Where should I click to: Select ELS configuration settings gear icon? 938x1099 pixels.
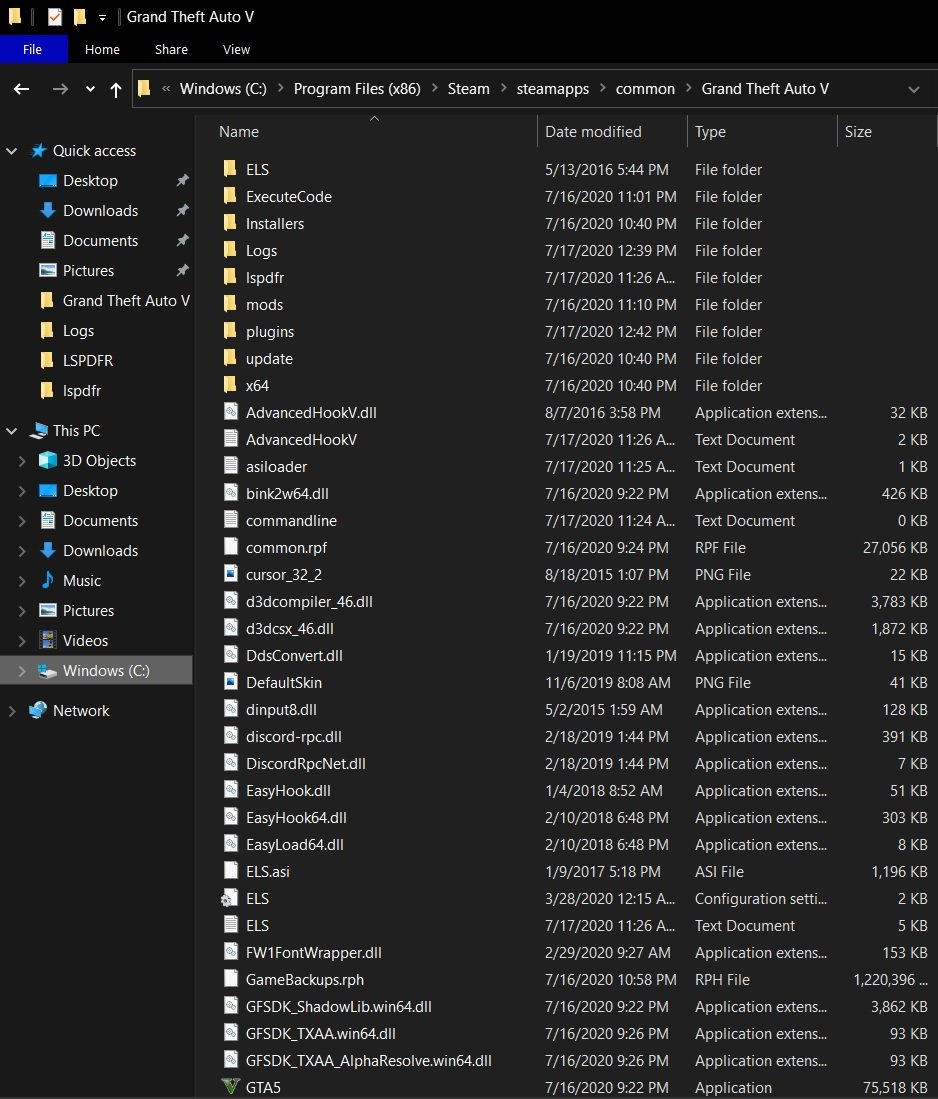coord(229,898)
